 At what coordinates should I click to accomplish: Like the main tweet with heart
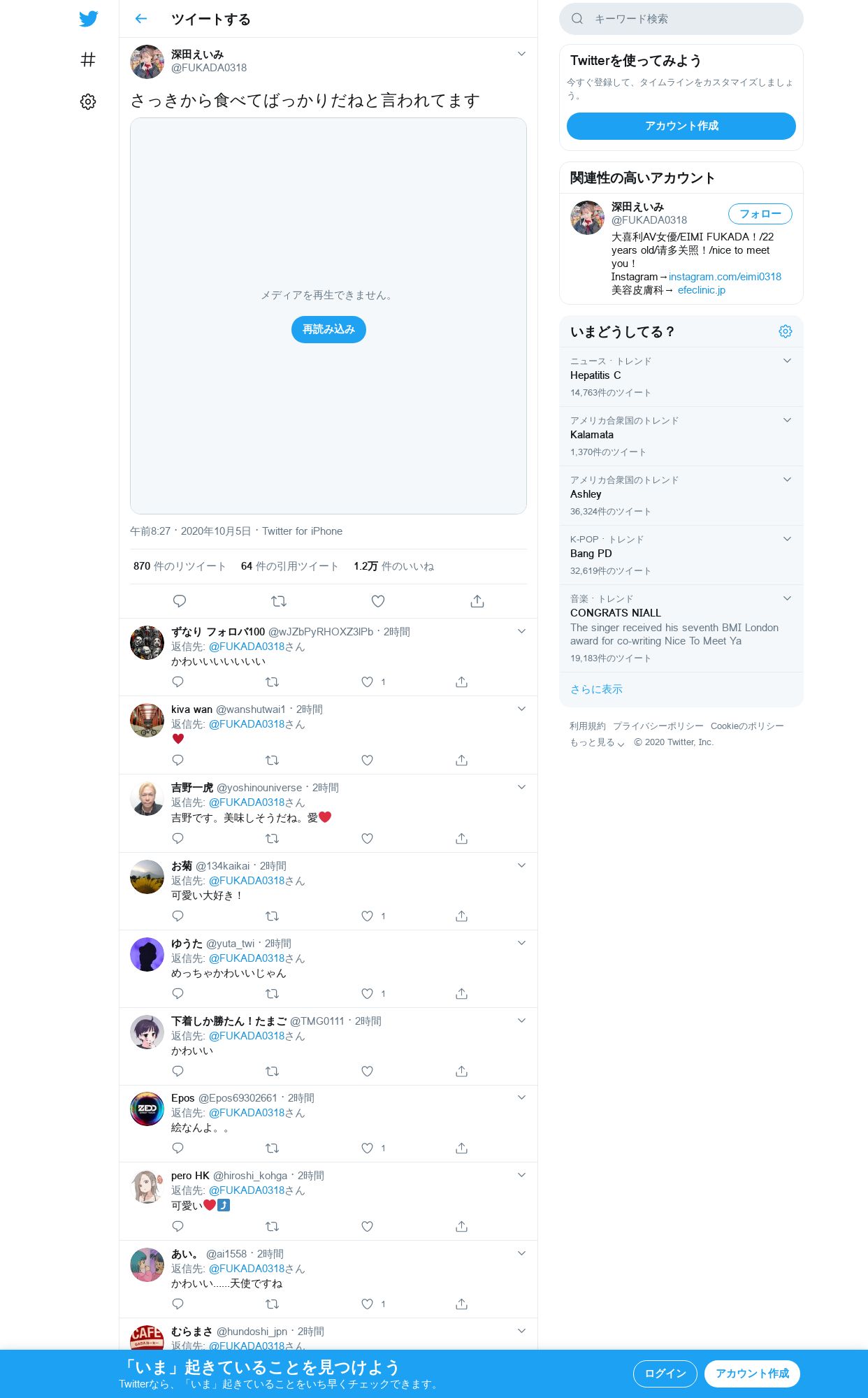click(x=378, y=601)
